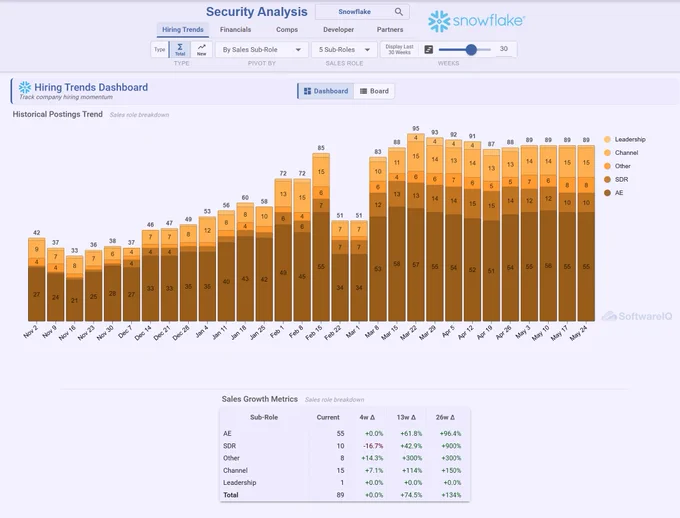Click the +96.4% value in AE row
This screenshot has width=680, height=518.
(450, 433)
